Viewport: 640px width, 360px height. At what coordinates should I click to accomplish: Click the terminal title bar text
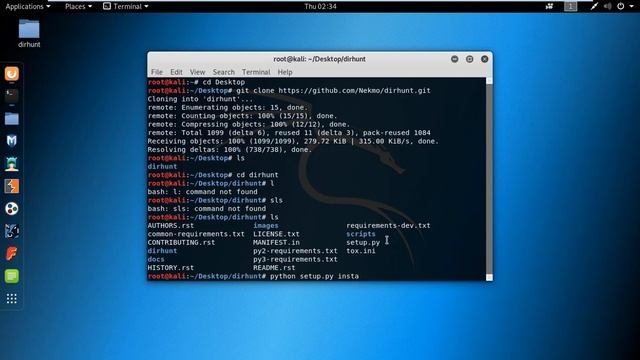[x=320, y=59]
